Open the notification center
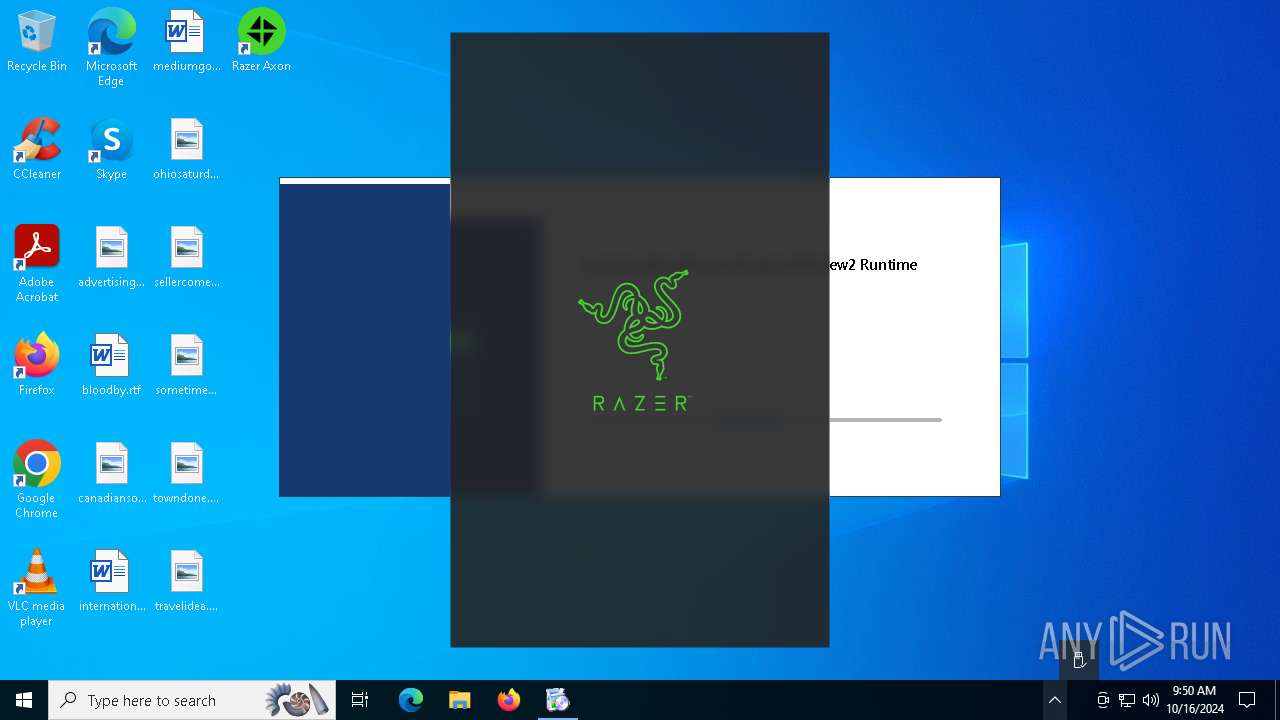Viewport: 1280px width, 720px height. pos(1247,700)
